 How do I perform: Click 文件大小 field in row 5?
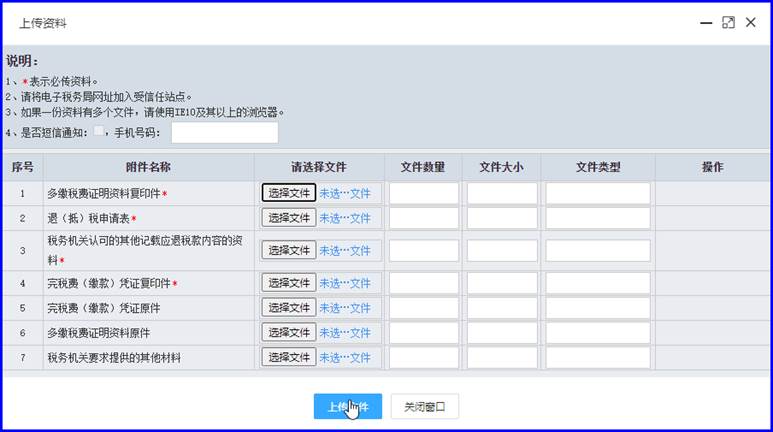point(502,308)
